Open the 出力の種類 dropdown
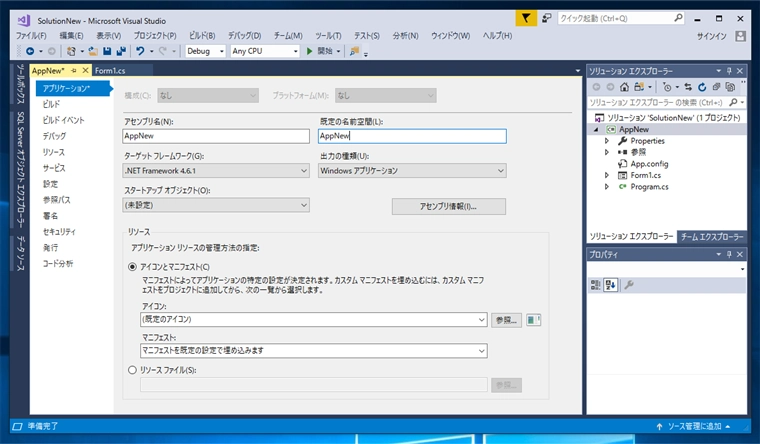This screenshot has height=444, width=760. pyautogui.click(x=412, y=171)
